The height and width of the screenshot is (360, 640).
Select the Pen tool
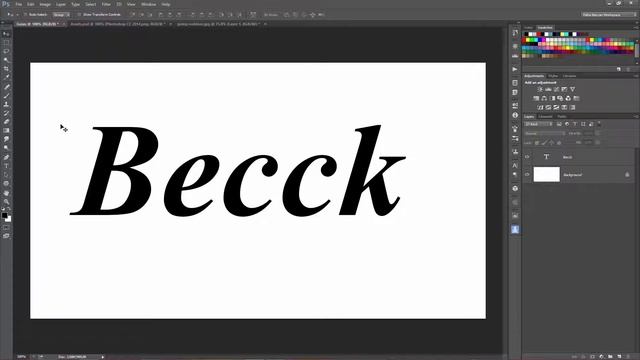point(6,157)
